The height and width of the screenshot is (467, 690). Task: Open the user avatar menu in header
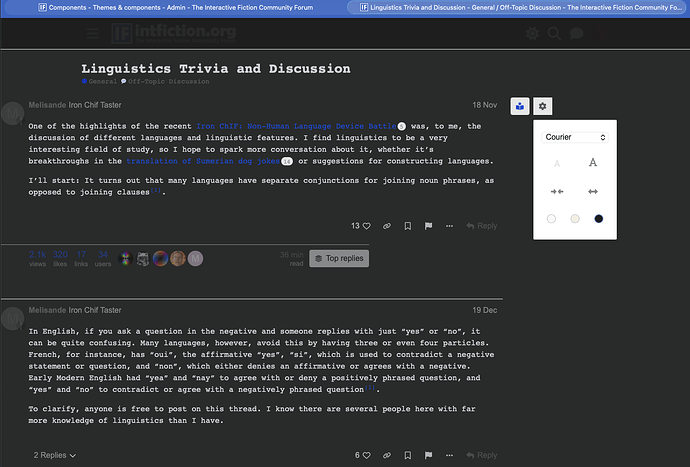[600, 33]
